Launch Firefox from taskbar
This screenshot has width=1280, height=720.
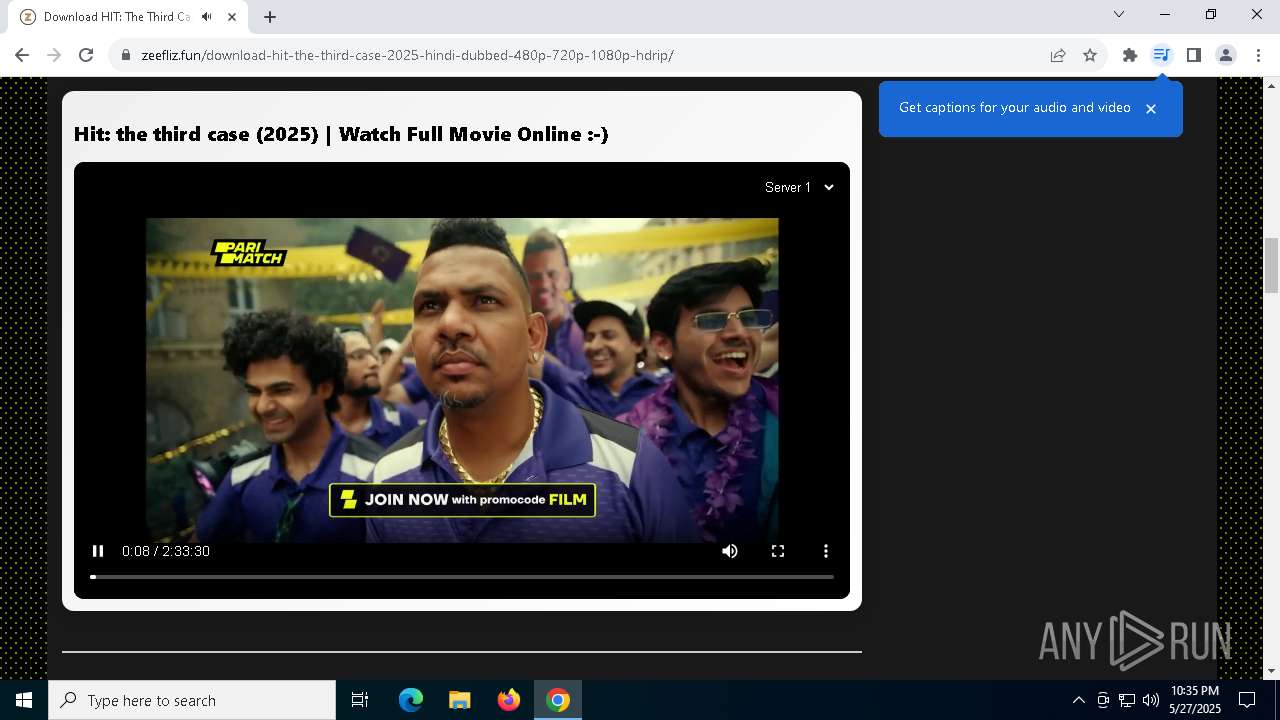509,700
